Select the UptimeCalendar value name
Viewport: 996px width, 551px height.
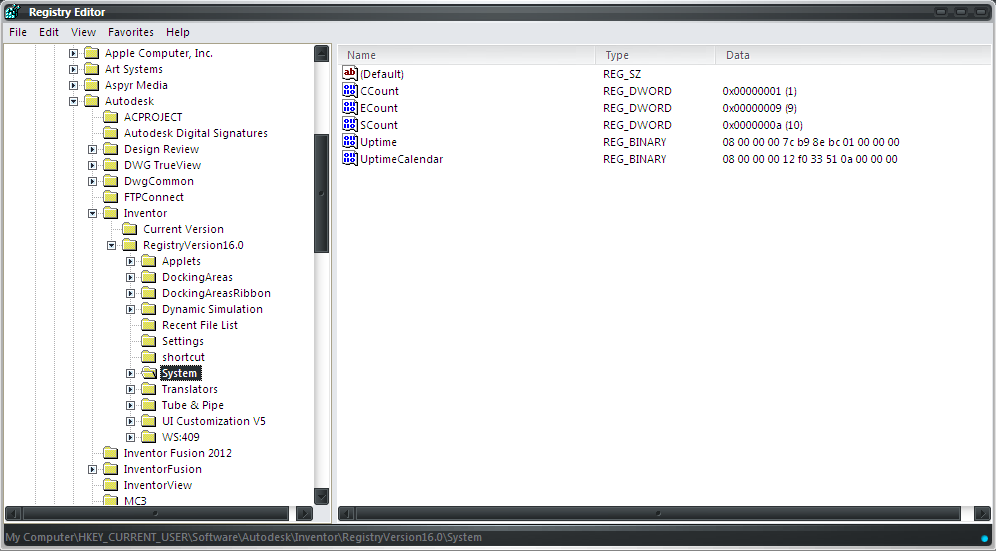401,159
